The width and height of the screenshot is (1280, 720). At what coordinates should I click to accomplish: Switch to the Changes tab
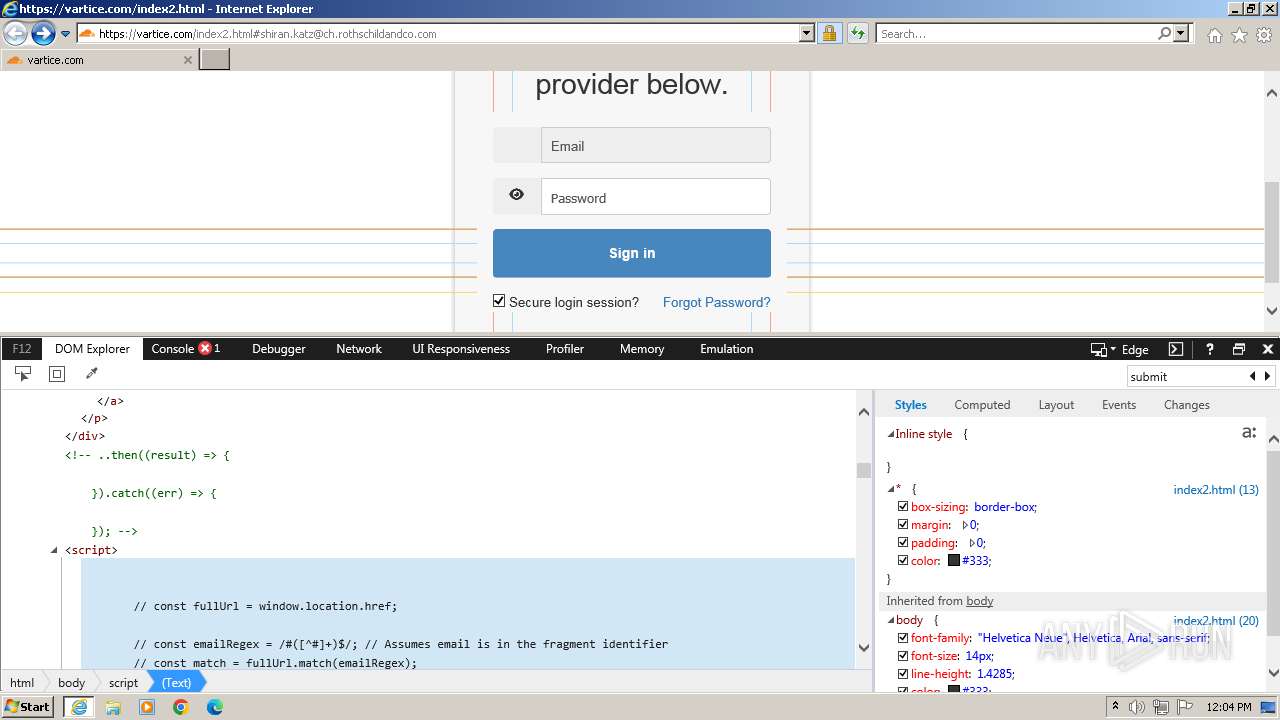(1187, 405)
